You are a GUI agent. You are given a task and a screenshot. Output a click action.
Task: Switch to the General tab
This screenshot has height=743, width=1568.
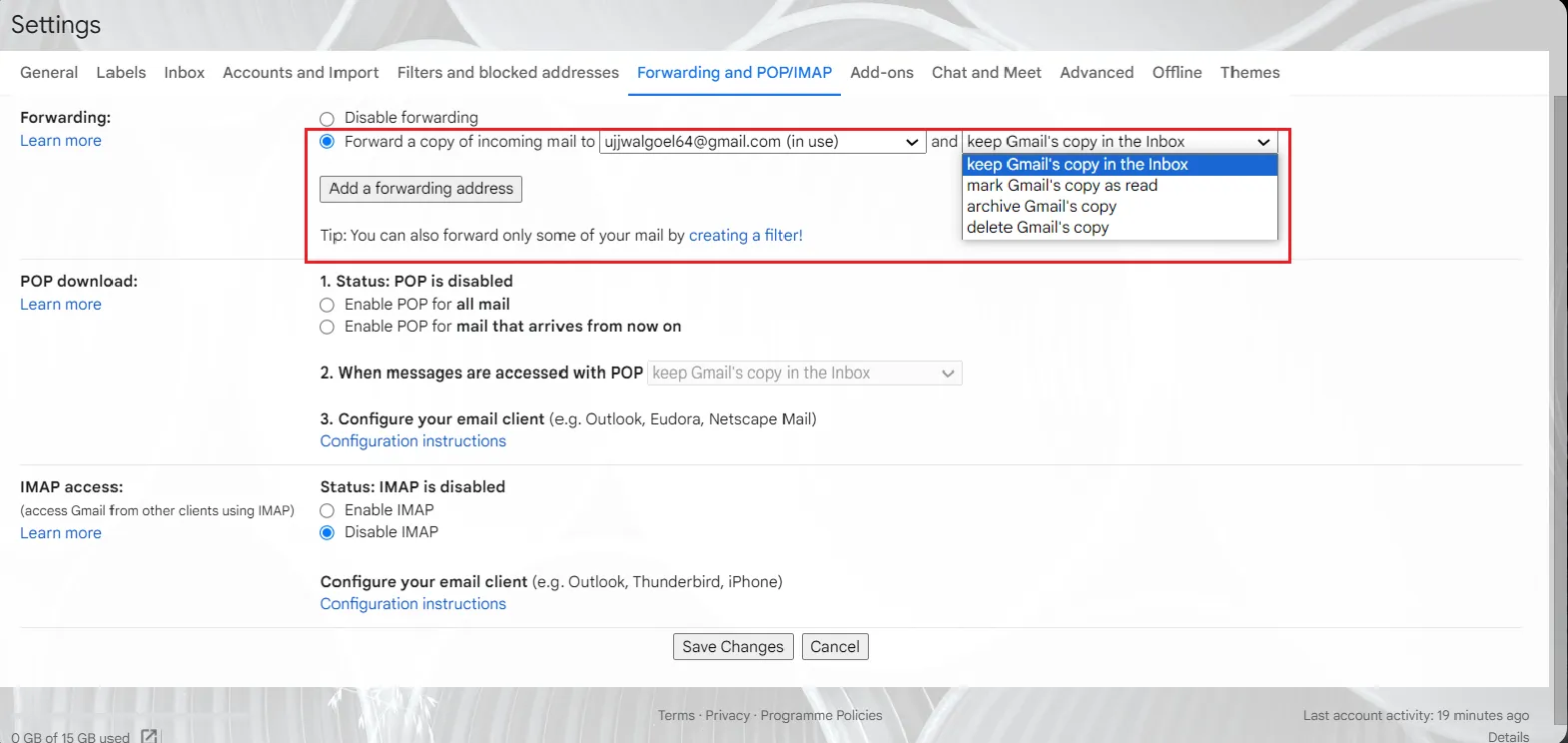[x=49, y=73]
